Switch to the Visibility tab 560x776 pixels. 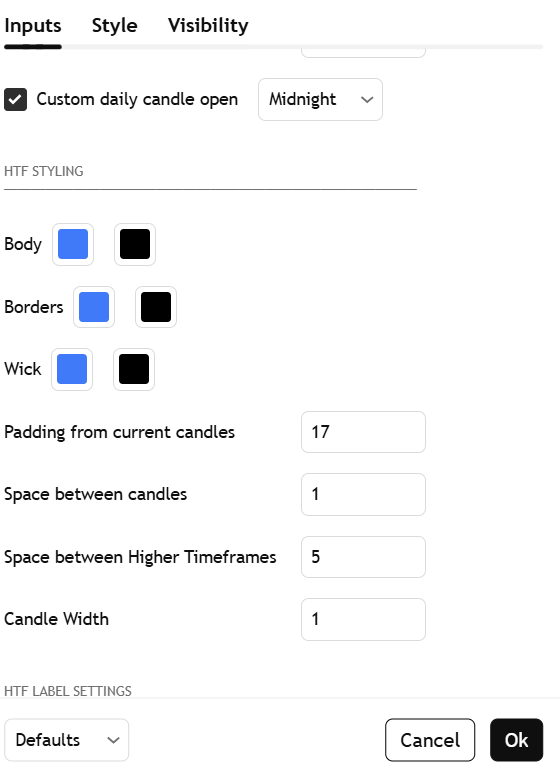click(x=208, y=25)
